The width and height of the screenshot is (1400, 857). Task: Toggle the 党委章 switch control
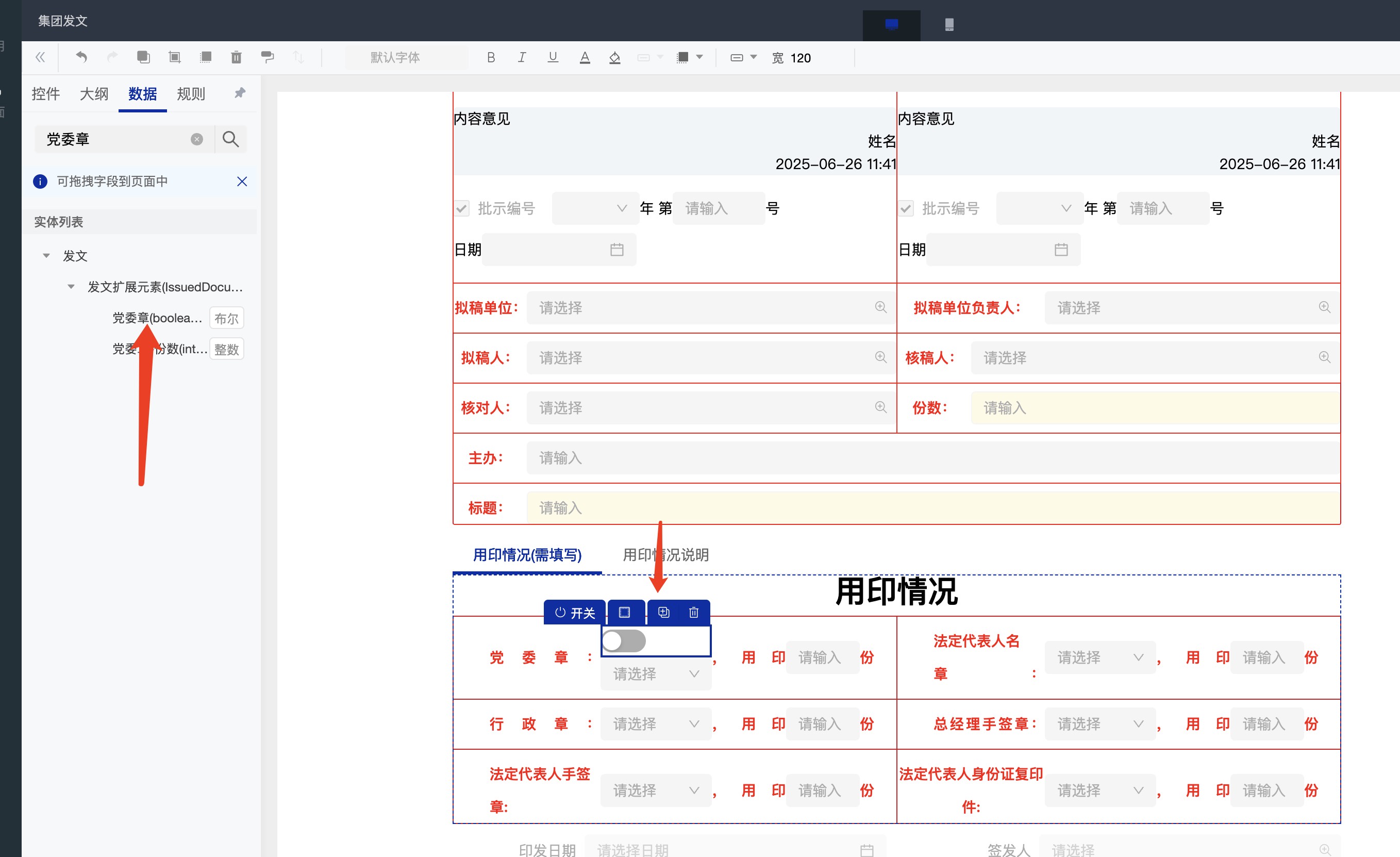[x=624, y=641]
